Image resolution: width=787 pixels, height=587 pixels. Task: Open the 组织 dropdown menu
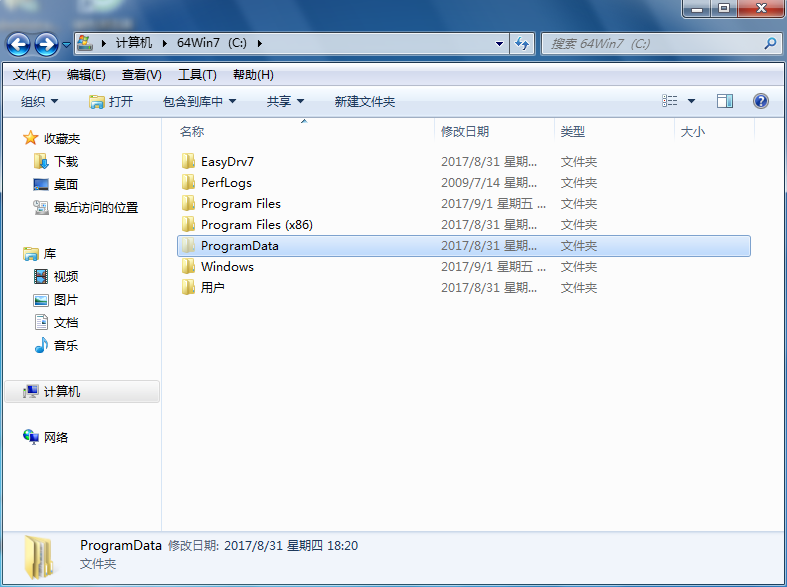tap(40, 101)
